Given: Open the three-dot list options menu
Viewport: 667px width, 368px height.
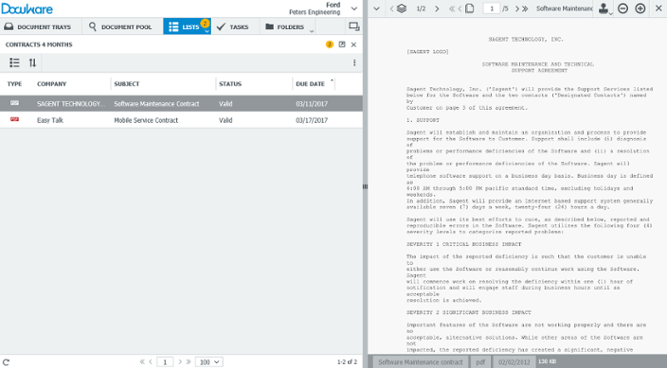Looking at the screenshot, I should coord(354,63).
